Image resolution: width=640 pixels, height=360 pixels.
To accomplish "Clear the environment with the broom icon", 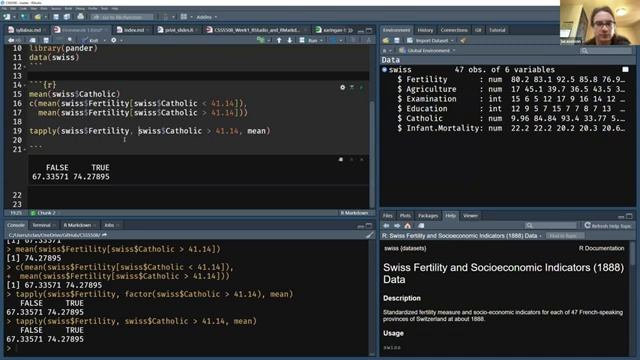I will click(x=463, y=40).
